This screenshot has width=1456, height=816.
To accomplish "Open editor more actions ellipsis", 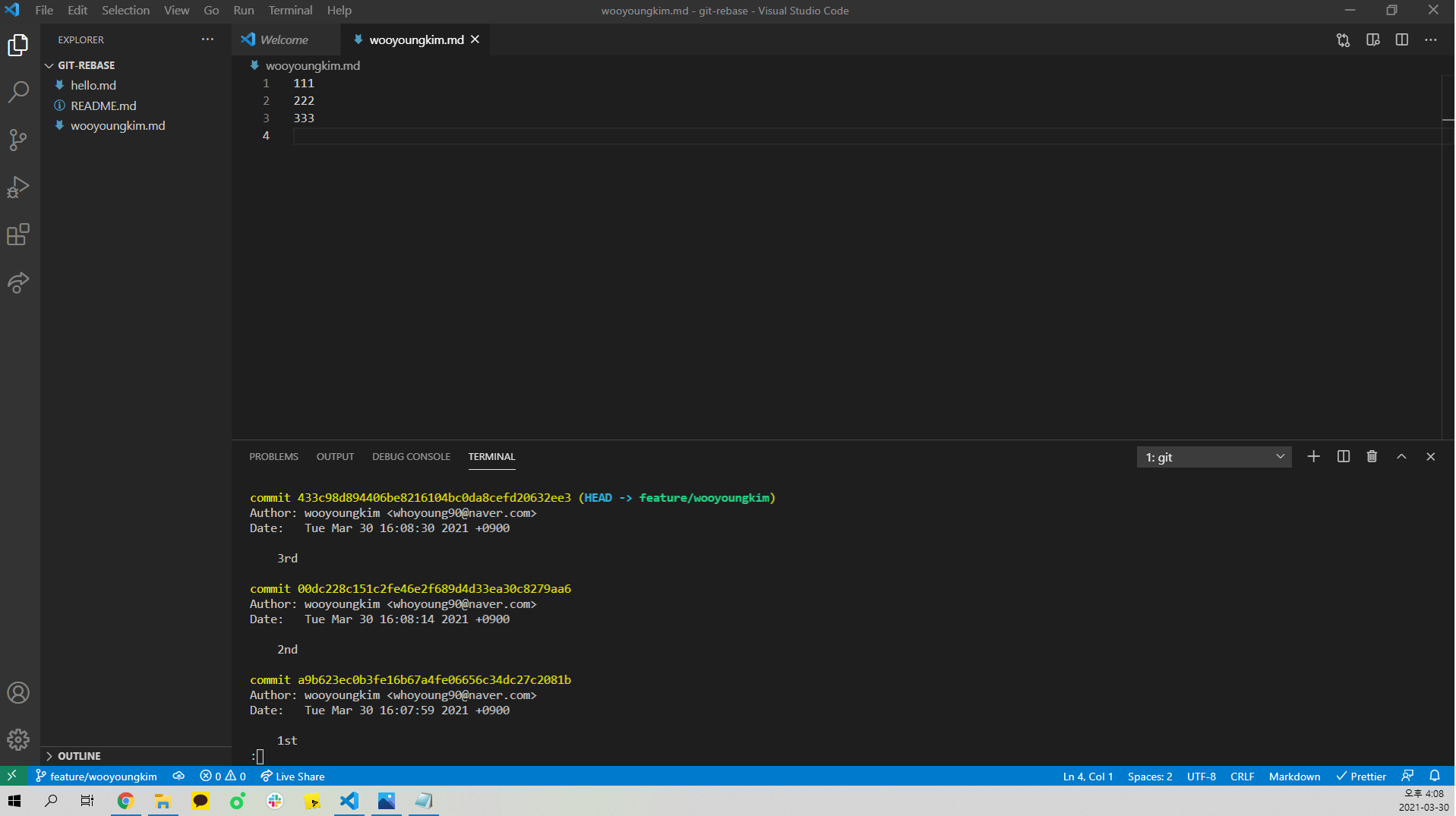I will pyautogui.click(x=1431, y=40).
